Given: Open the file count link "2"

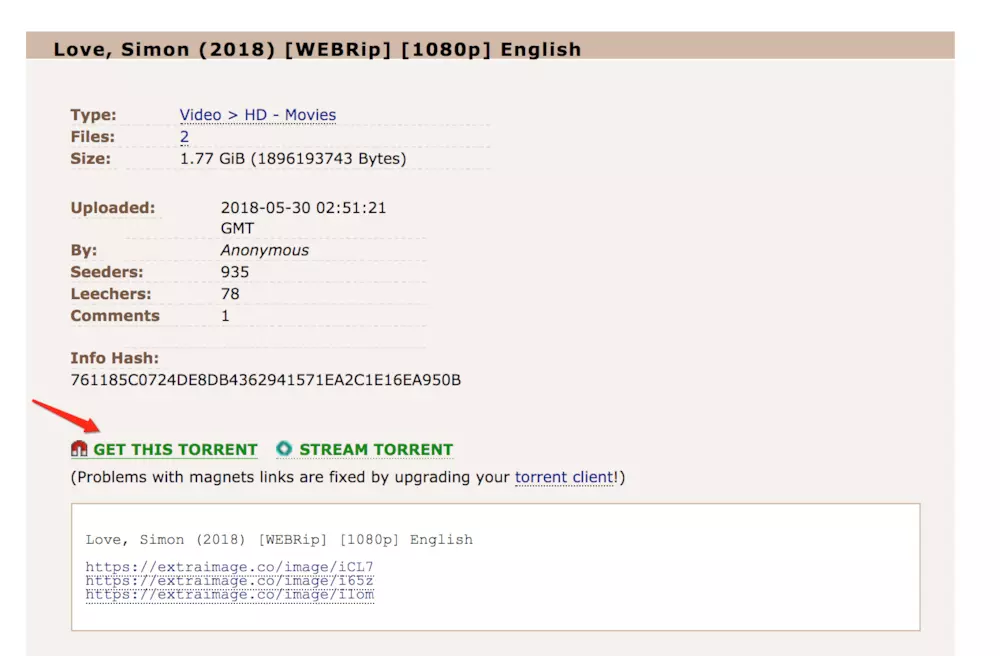Looking at the screenshot, I should point(184,136).
